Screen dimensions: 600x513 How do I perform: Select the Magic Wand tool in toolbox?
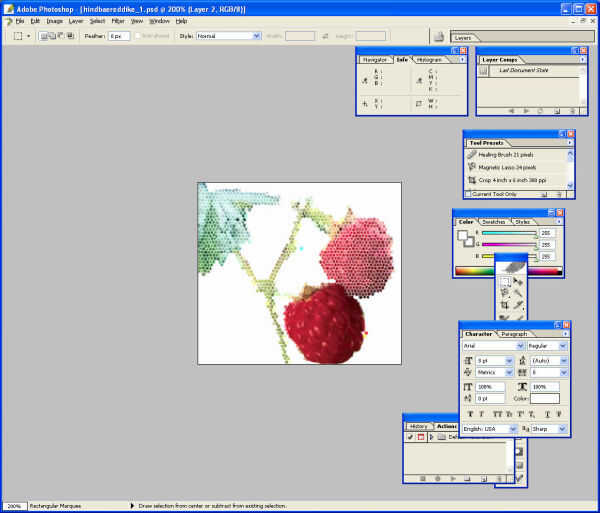coord(518,293)
